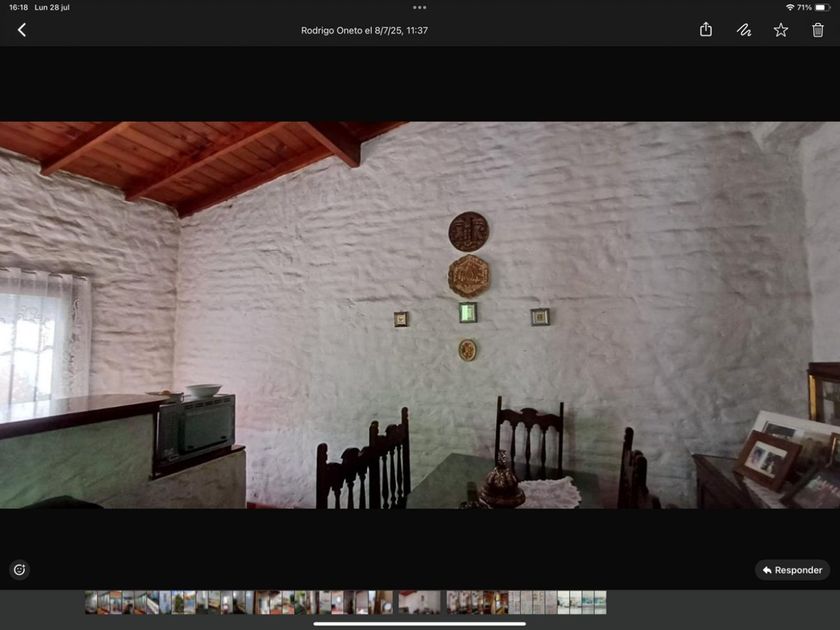Tap the markup draw icon

744,30
